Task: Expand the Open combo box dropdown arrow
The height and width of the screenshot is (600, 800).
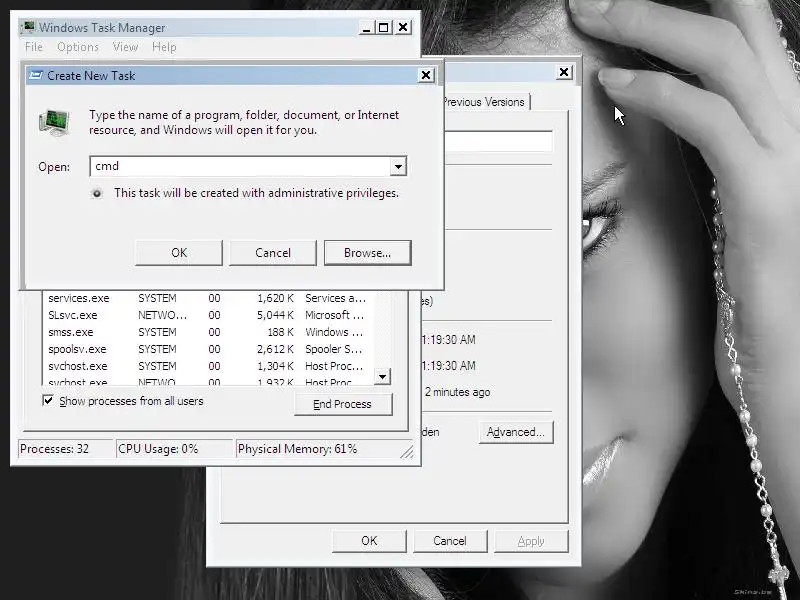Action: click(x=398, y=166)
